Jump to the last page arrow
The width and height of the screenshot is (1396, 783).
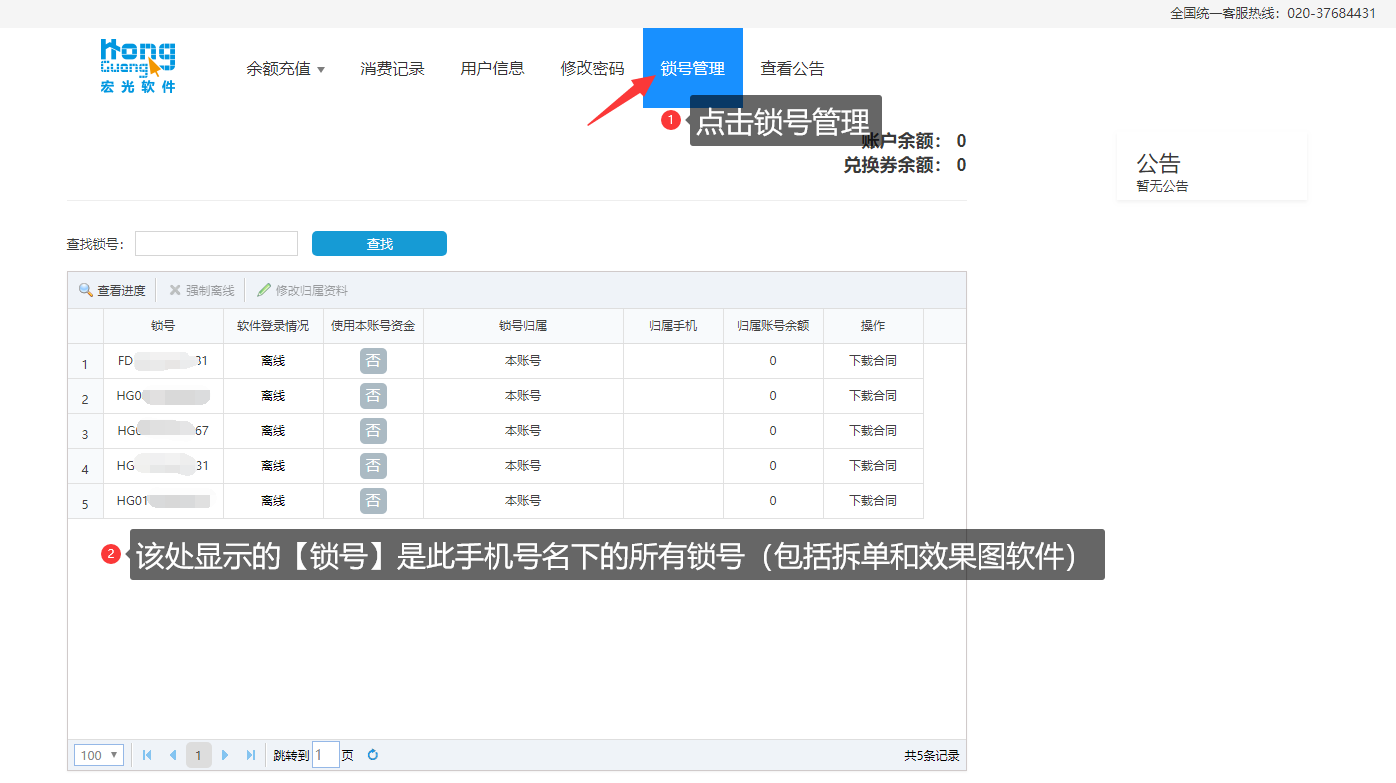pos(250,755)
